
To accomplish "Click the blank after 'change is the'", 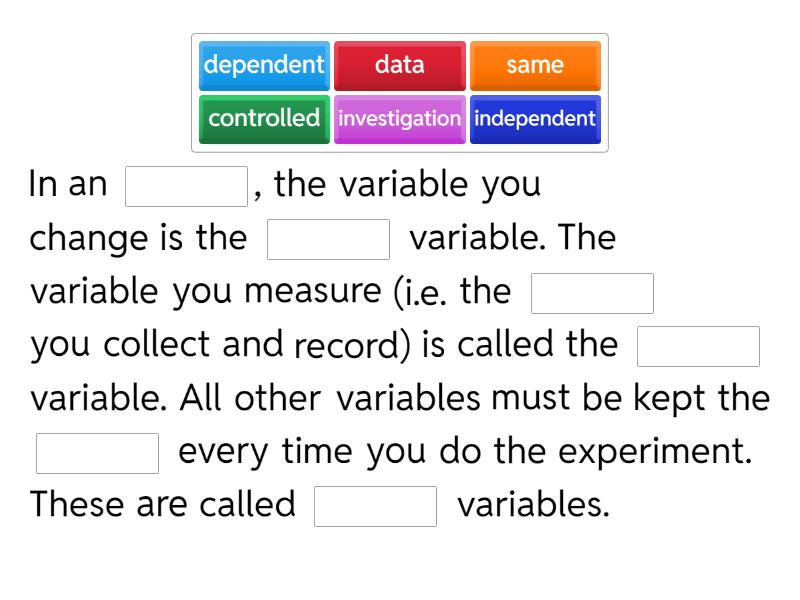I will pyautogui.click(x=329, y=240).
